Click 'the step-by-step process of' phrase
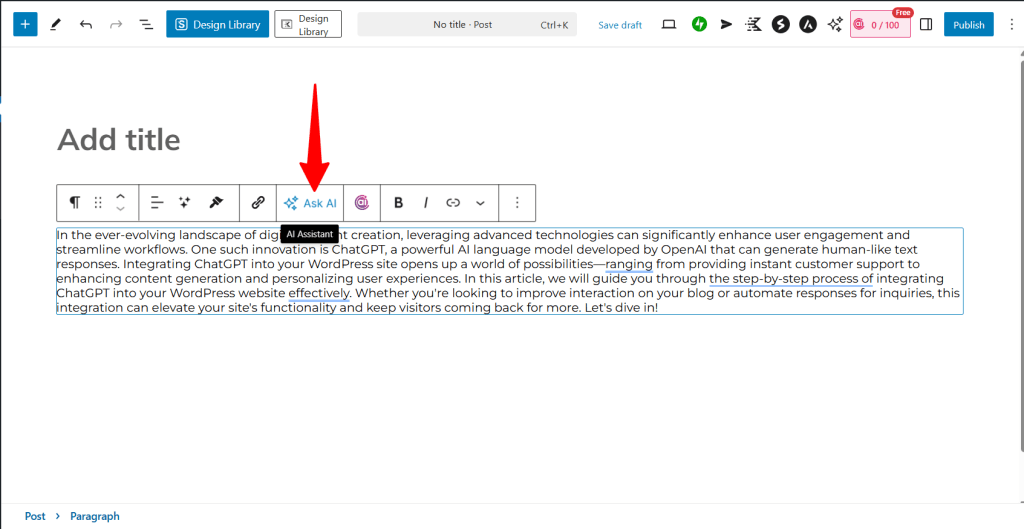Viewport: 1024px width, 529px height. click(x=791, y=278)
